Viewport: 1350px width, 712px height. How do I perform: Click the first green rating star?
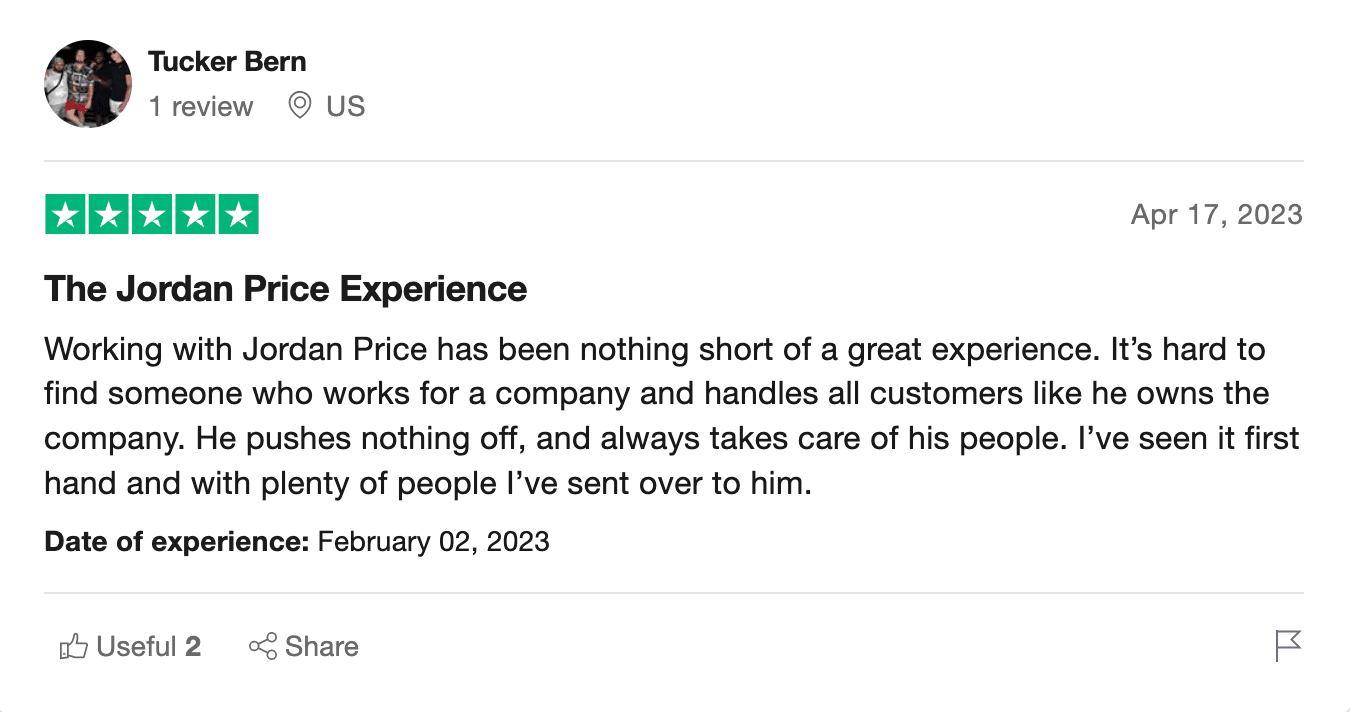tap(65, 215)
